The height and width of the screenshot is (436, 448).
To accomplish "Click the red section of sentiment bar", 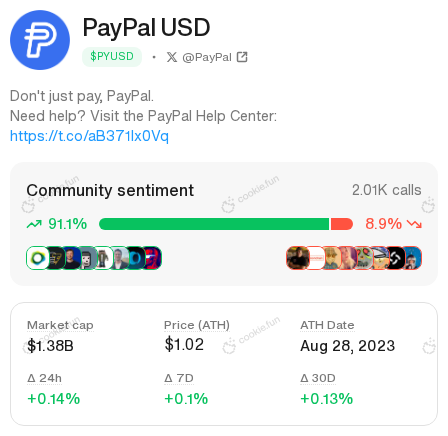I will pos(342,224).
